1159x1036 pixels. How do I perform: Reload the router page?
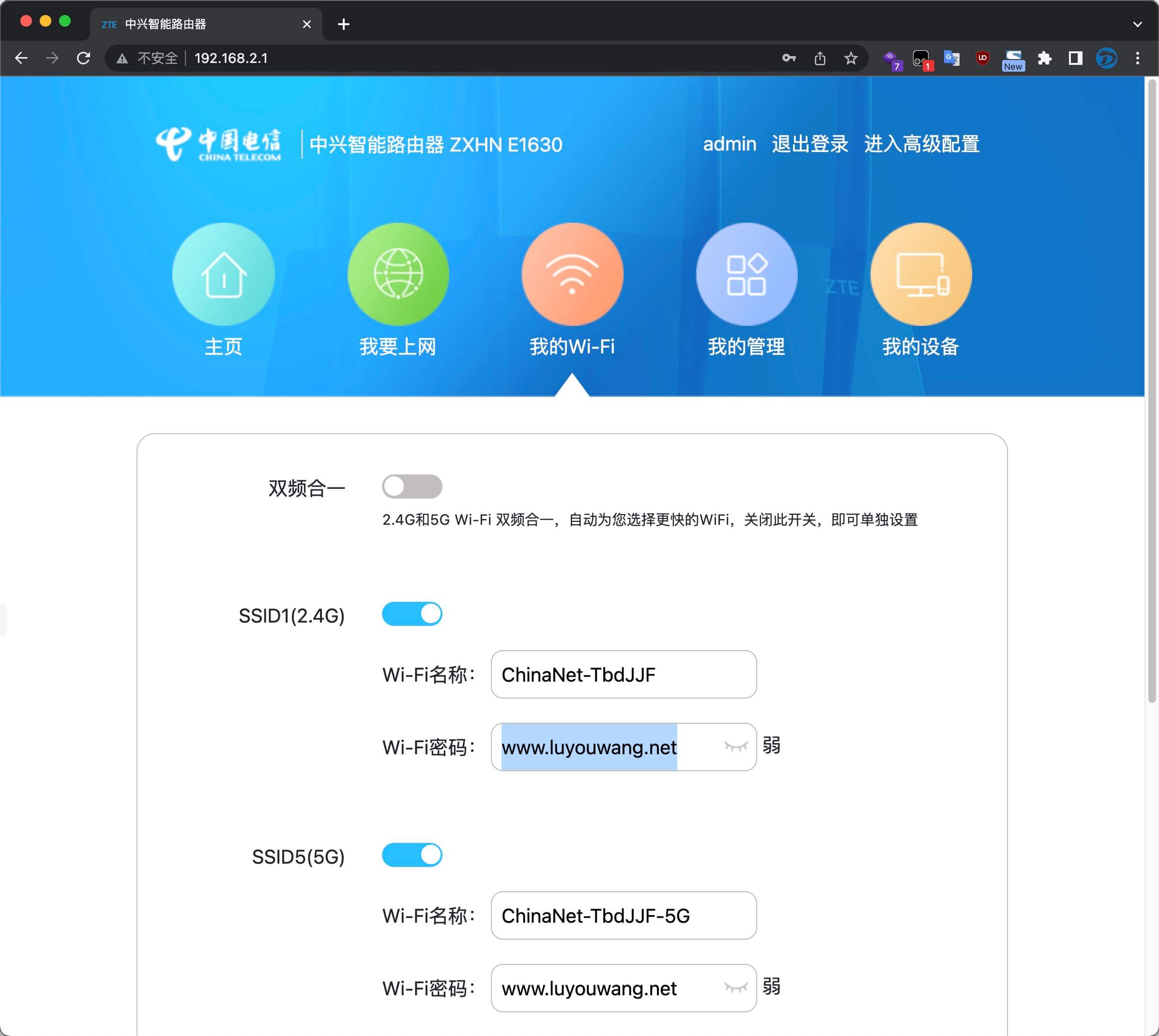(x=84, y=58)
